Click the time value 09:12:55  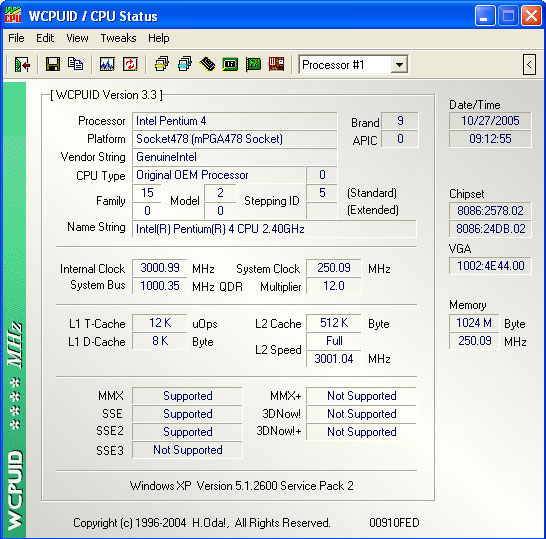(x=490, y=139)
